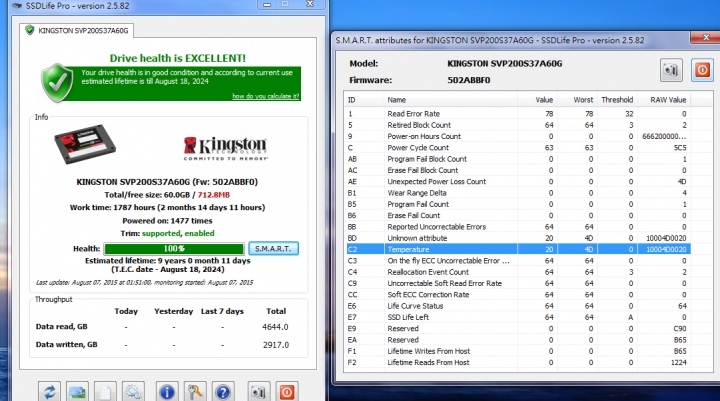The width and height of the screenshot is (720, 401).
Task: Click the blue info icon button
Action: [167, 392]
